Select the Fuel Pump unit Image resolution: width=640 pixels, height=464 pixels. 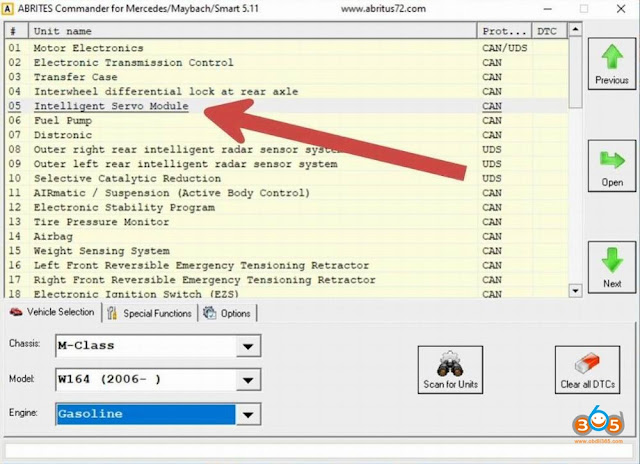[x=286, y=120]
